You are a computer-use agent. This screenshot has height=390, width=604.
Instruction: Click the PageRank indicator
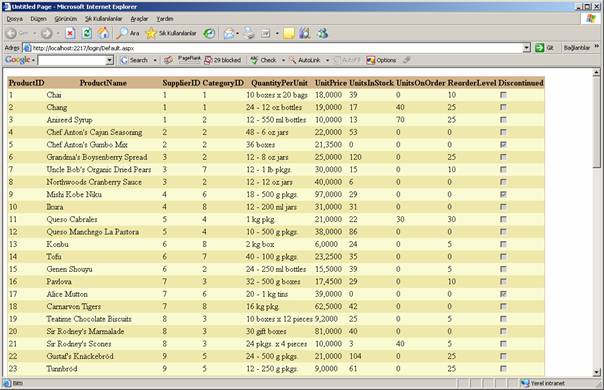[x=189, y=59]
